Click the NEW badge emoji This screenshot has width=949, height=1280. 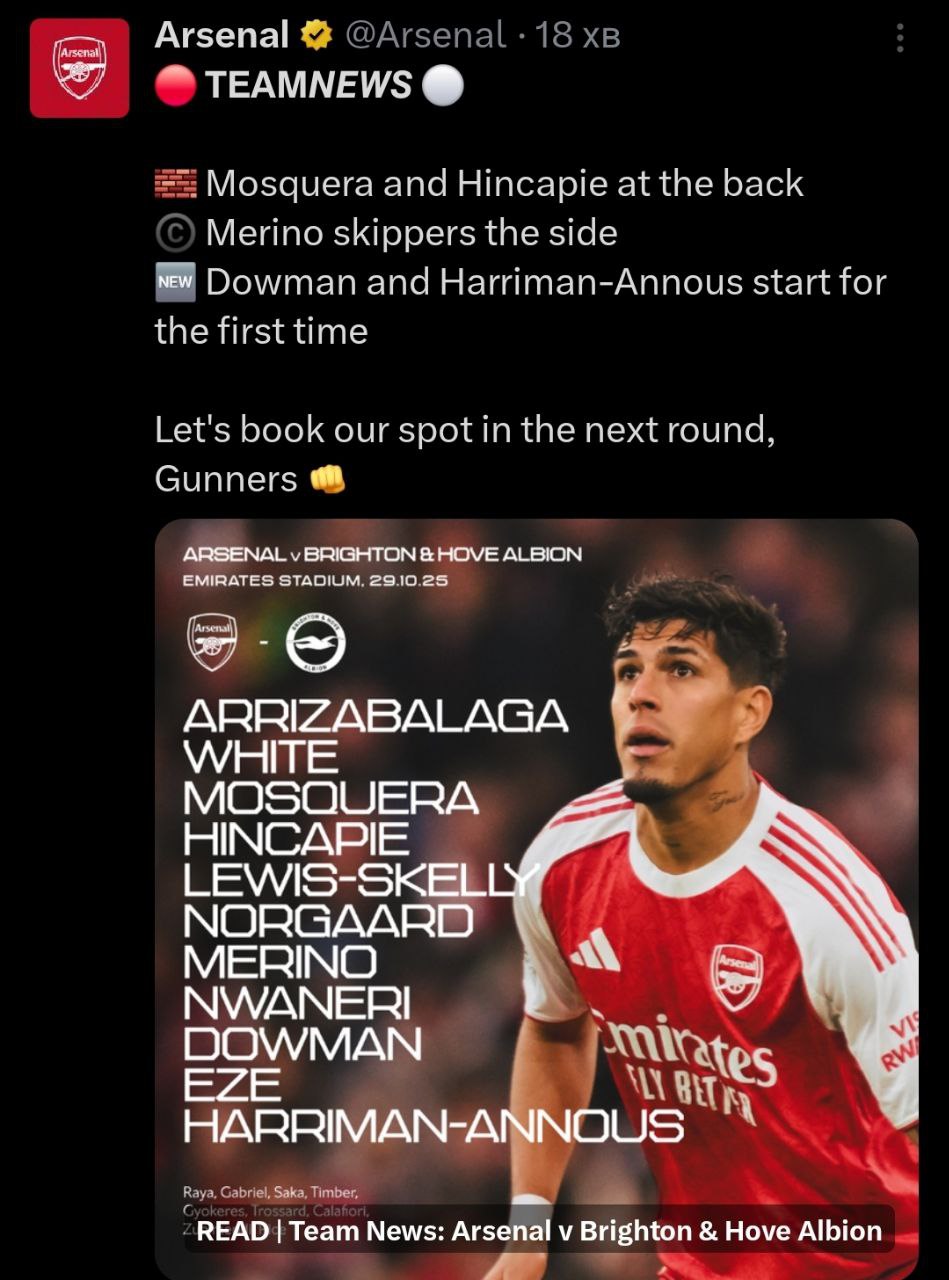(x=175, y=282)
